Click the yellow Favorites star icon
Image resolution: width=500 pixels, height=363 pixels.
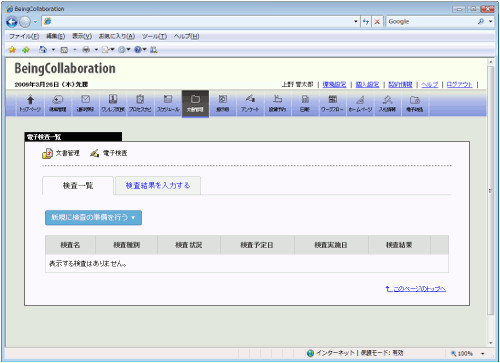click(12, 50)
